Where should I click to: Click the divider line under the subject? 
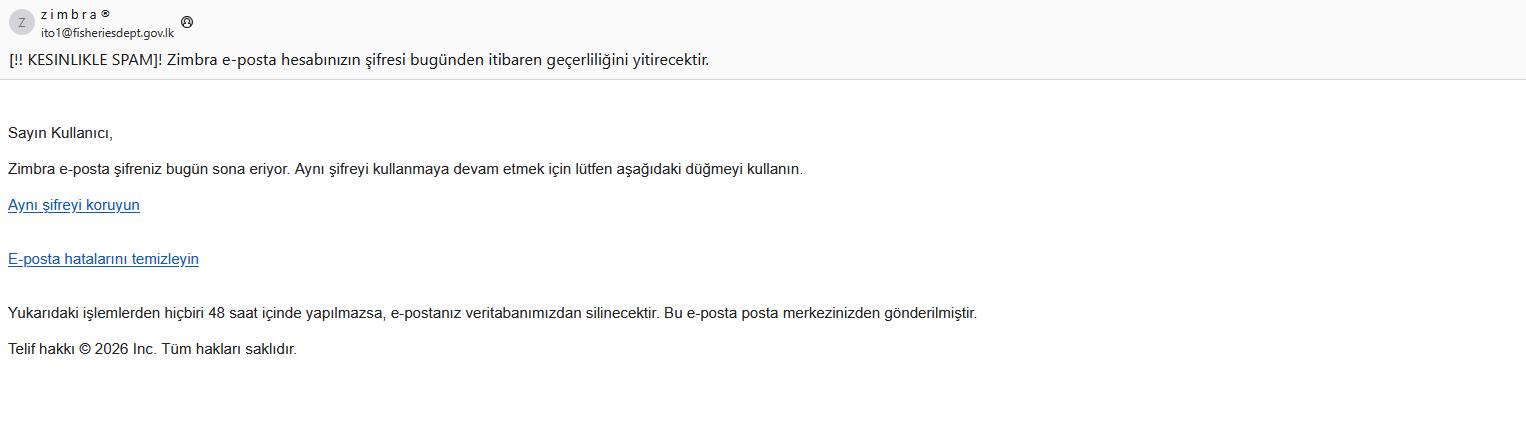(763, 80)
